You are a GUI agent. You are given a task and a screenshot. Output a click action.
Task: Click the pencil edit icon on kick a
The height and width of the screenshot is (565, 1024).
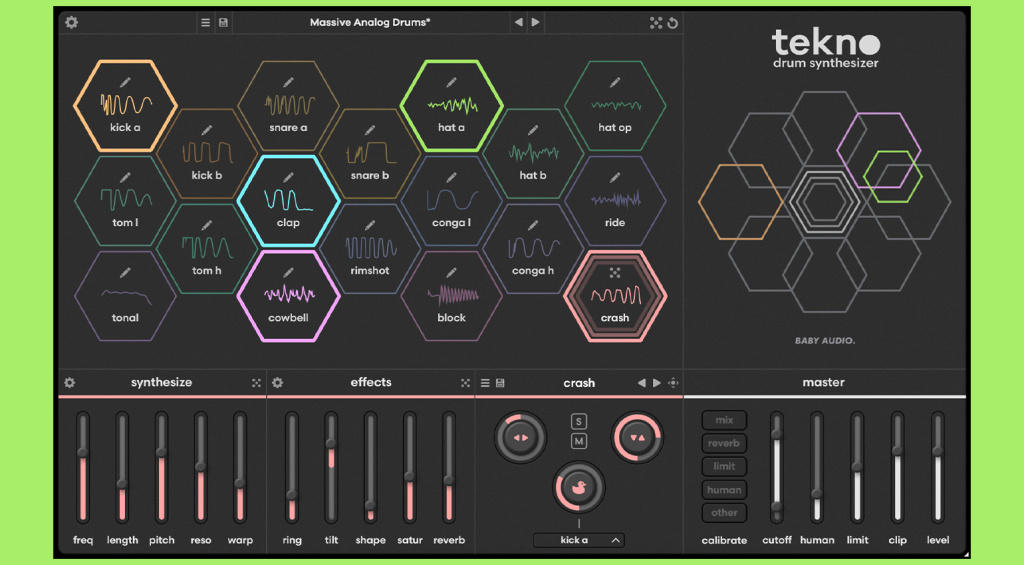[126, 81]
